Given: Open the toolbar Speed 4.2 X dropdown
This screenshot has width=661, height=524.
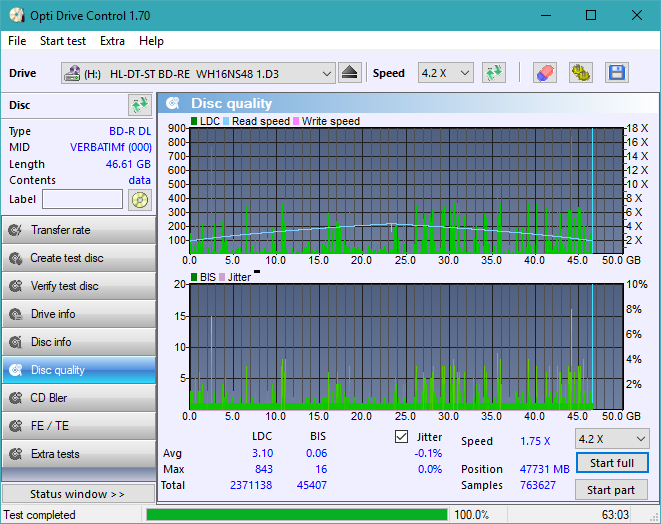Looking at the screenshot, I should tap(446, 73).
